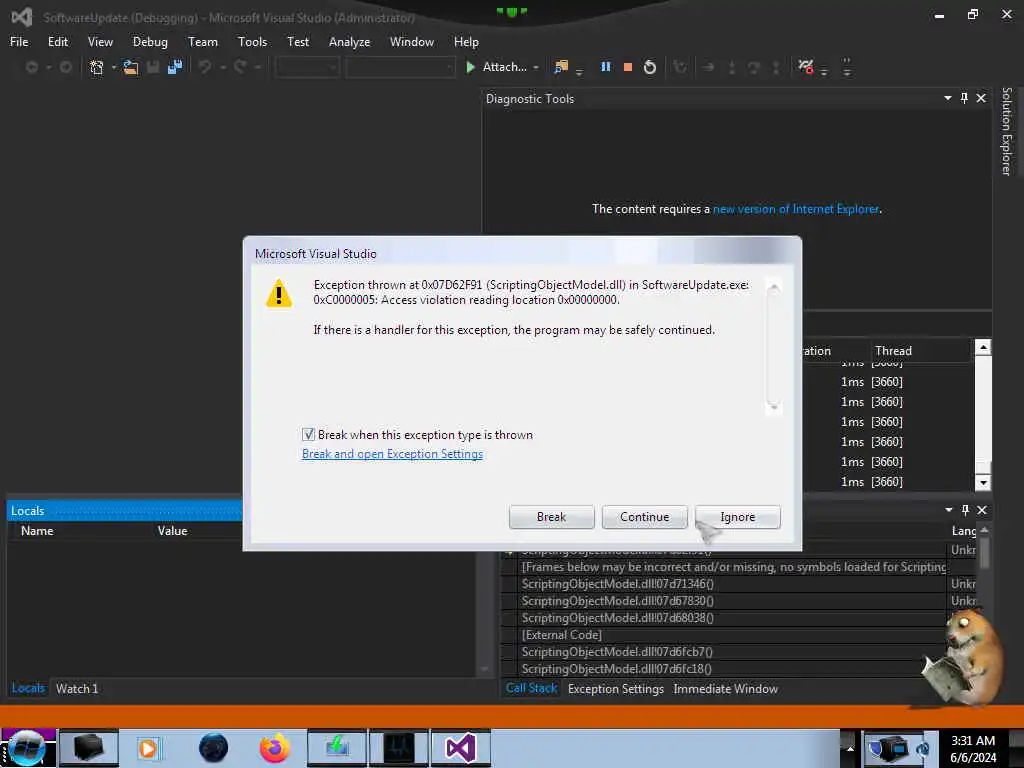Switch to the Exception Settings tab
The width and height of the screenshot is (1024, 768).
[616, 688]
